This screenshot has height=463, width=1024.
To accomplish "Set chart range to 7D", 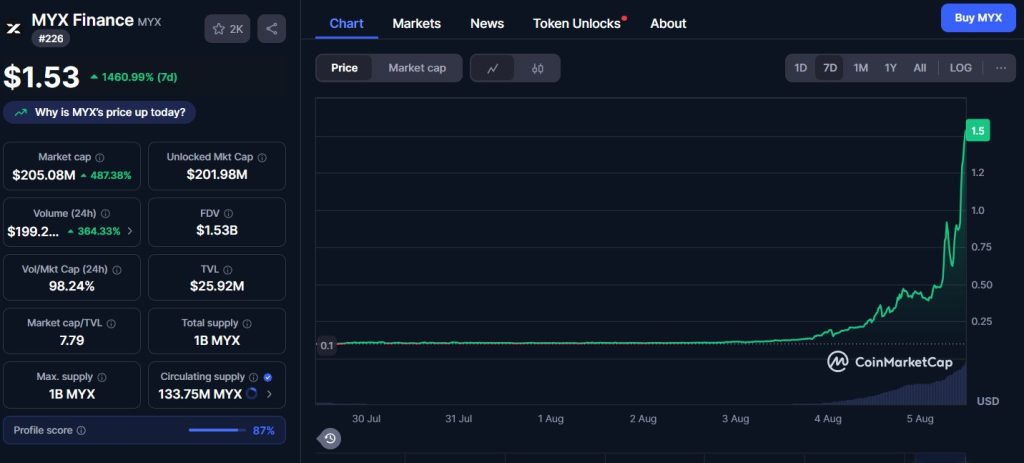I will 829,68.
